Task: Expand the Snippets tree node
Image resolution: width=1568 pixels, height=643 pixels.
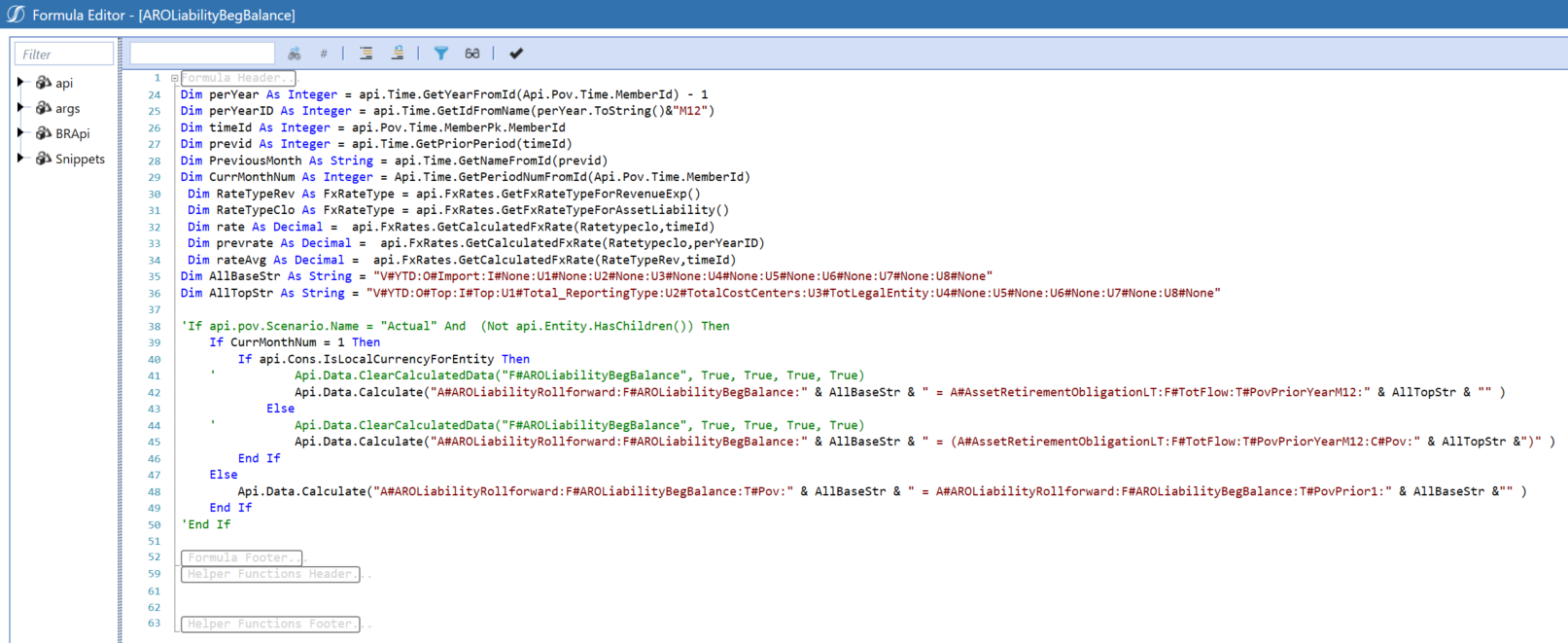Action: tap(20, 159)
